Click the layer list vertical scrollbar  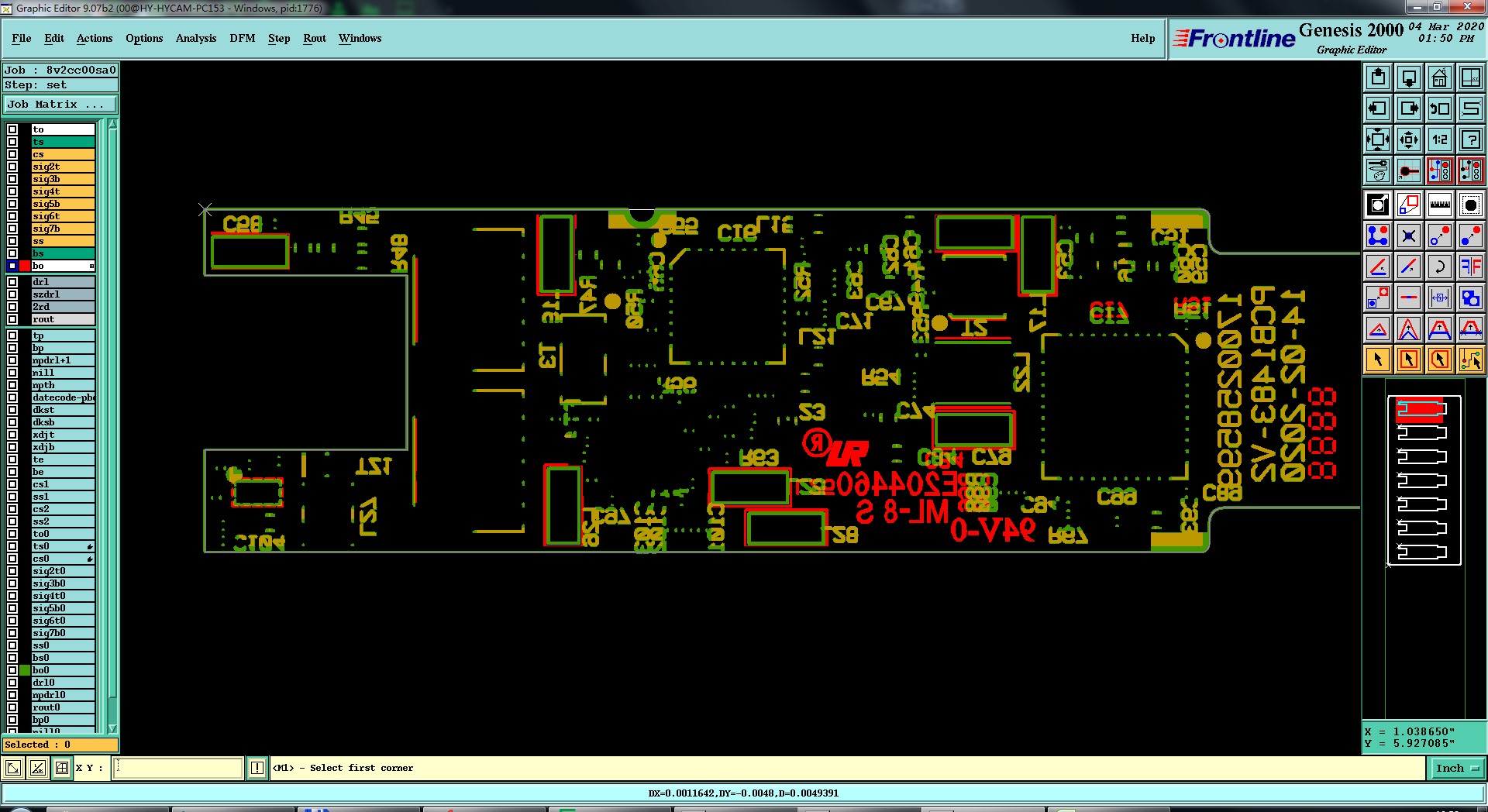[x=113, y=426]
